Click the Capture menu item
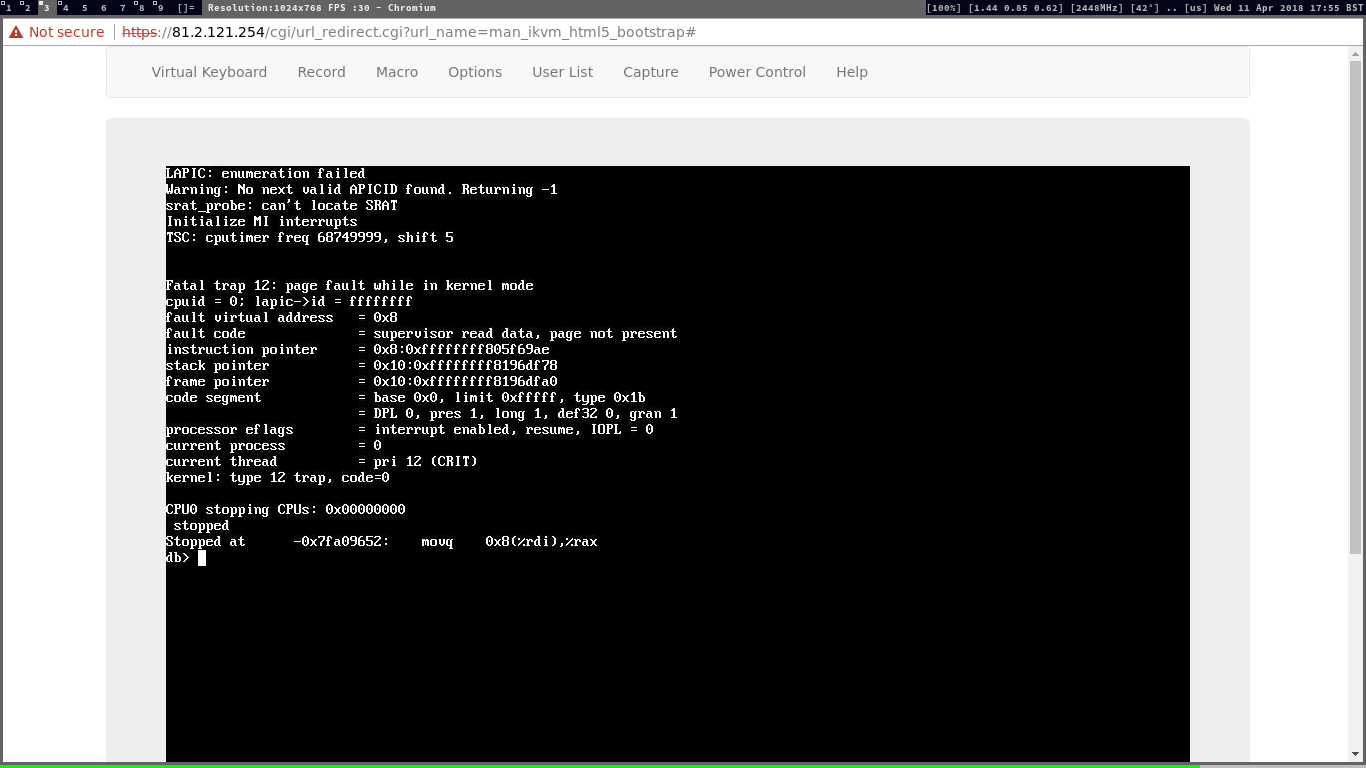The width and height of the screenshot is (1366, 768). pyautogui.click(x=650, y=72)
